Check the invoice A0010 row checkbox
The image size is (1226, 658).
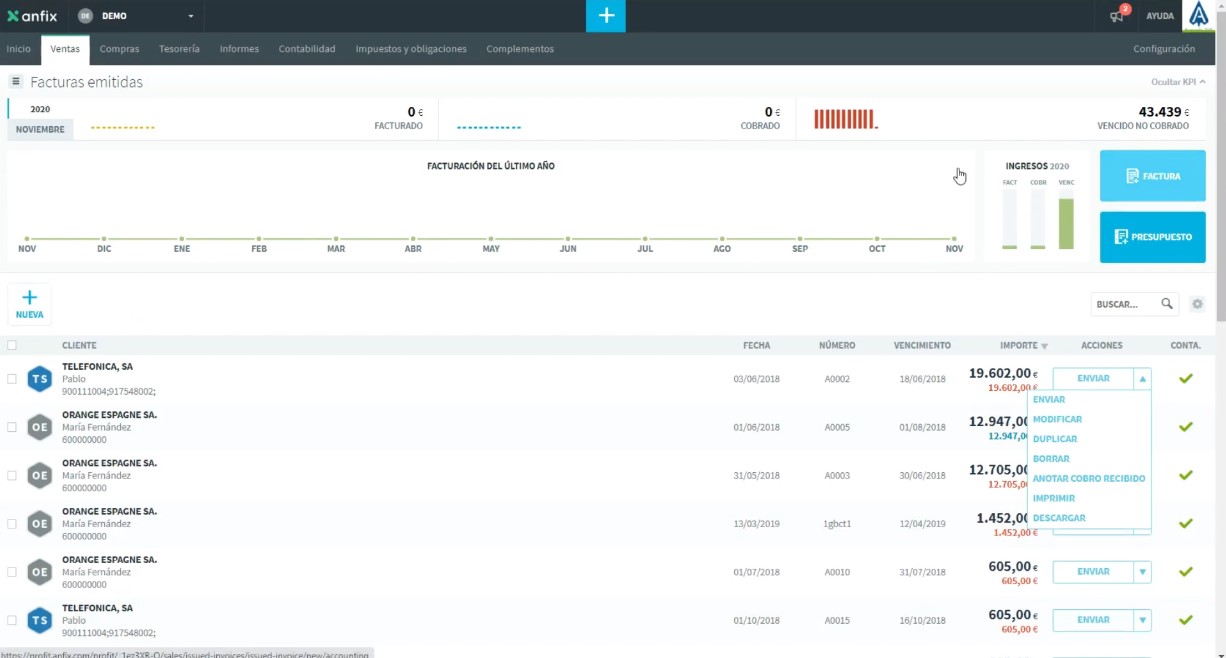tap(12, 572)
